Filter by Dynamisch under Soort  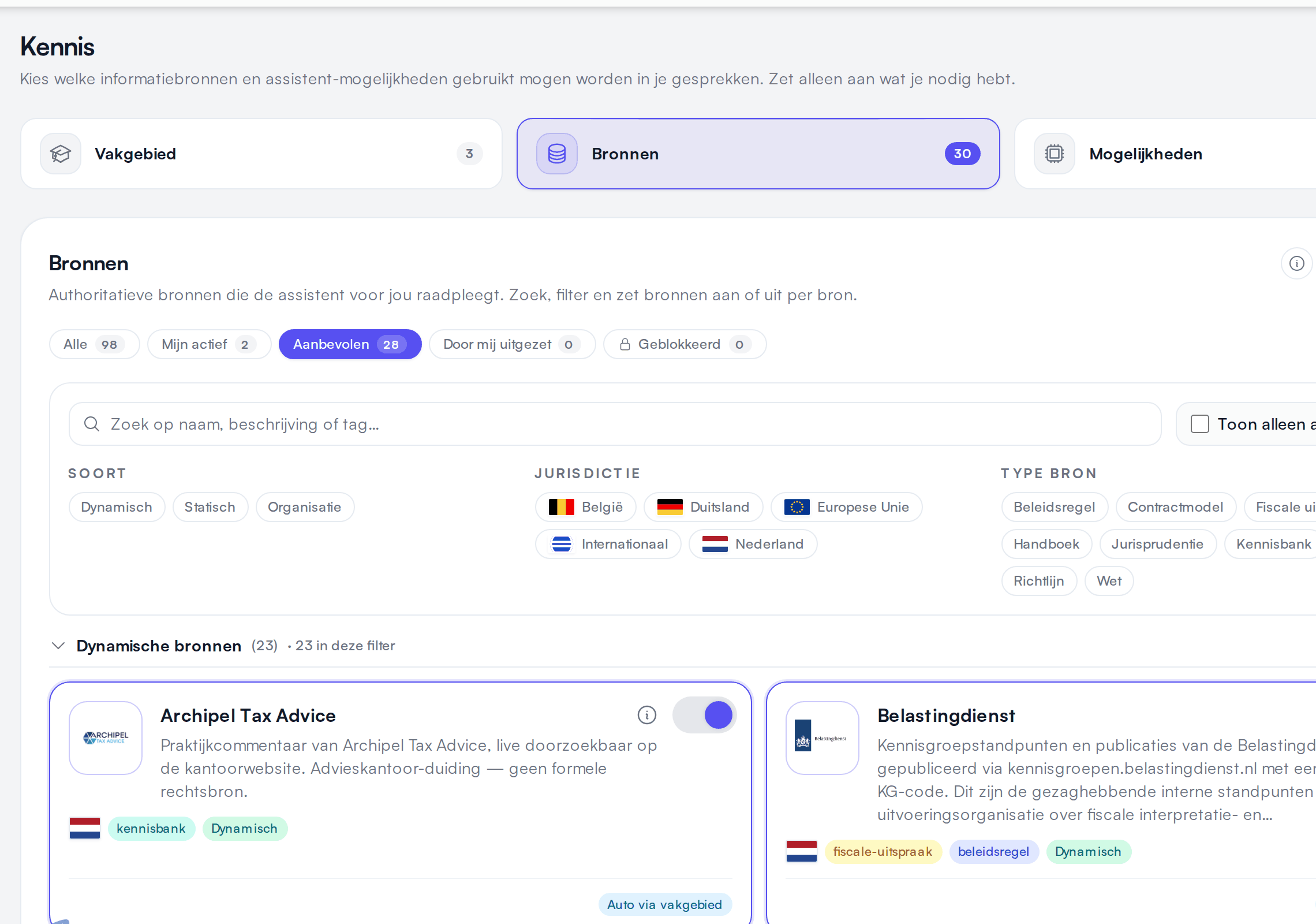[117, 507]
